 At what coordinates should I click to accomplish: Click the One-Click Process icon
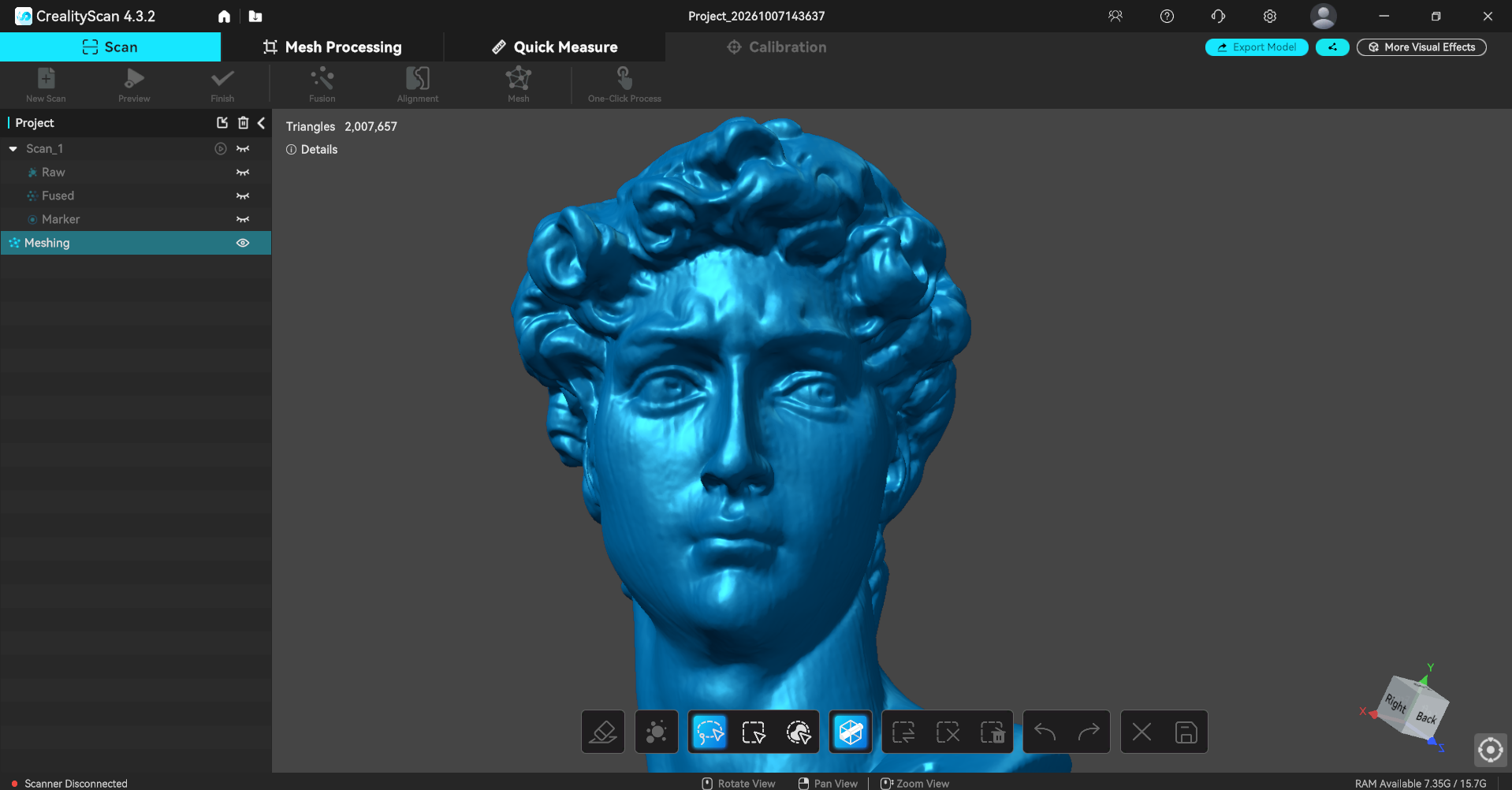[x=624, y=84]
